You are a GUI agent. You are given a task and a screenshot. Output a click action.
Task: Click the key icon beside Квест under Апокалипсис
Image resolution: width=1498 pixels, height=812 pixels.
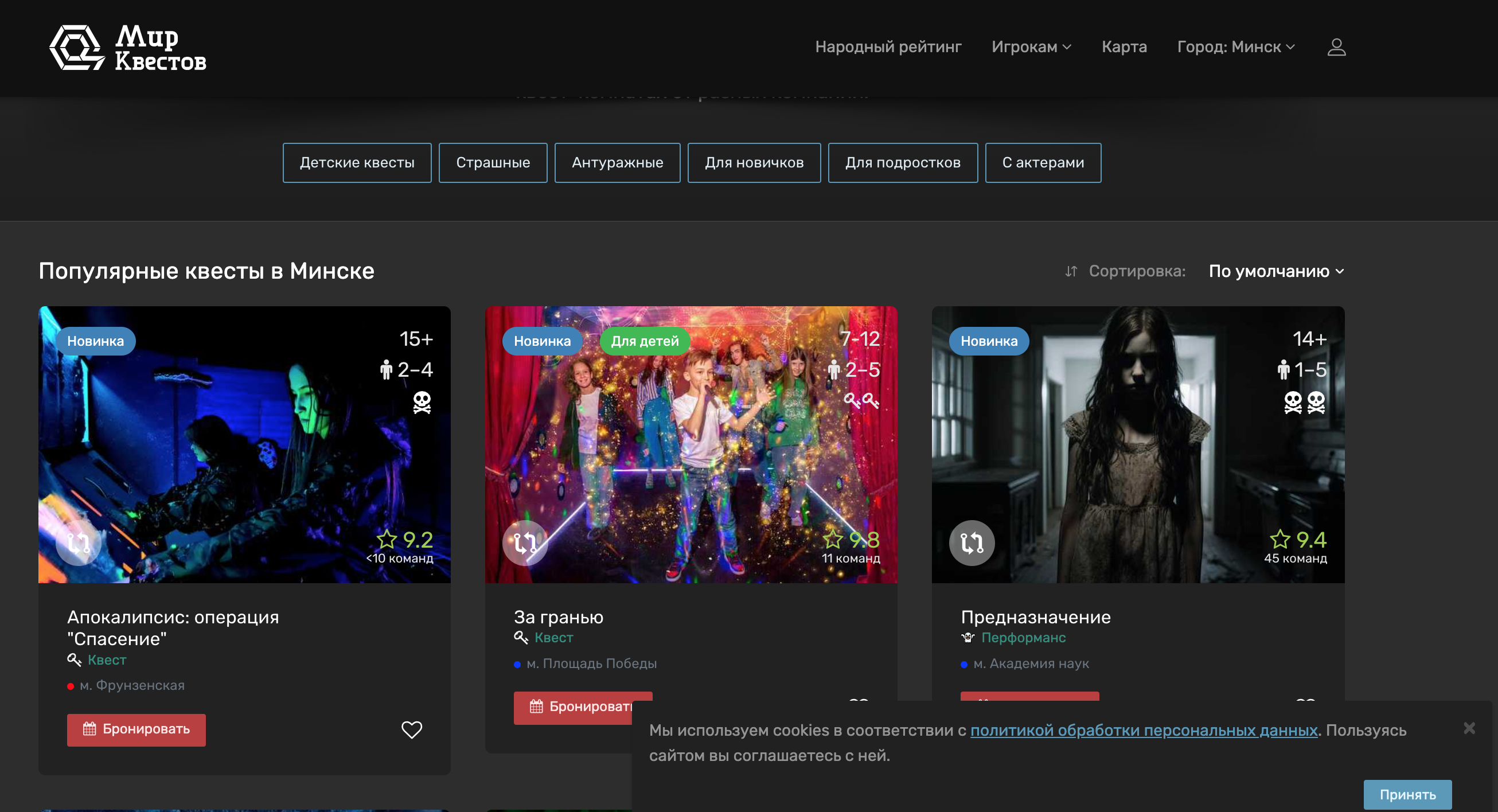(74, 659)
